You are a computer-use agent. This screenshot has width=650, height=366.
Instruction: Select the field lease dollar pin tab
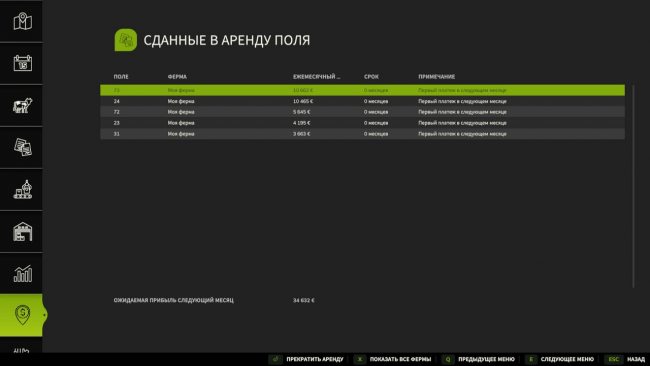22,315
